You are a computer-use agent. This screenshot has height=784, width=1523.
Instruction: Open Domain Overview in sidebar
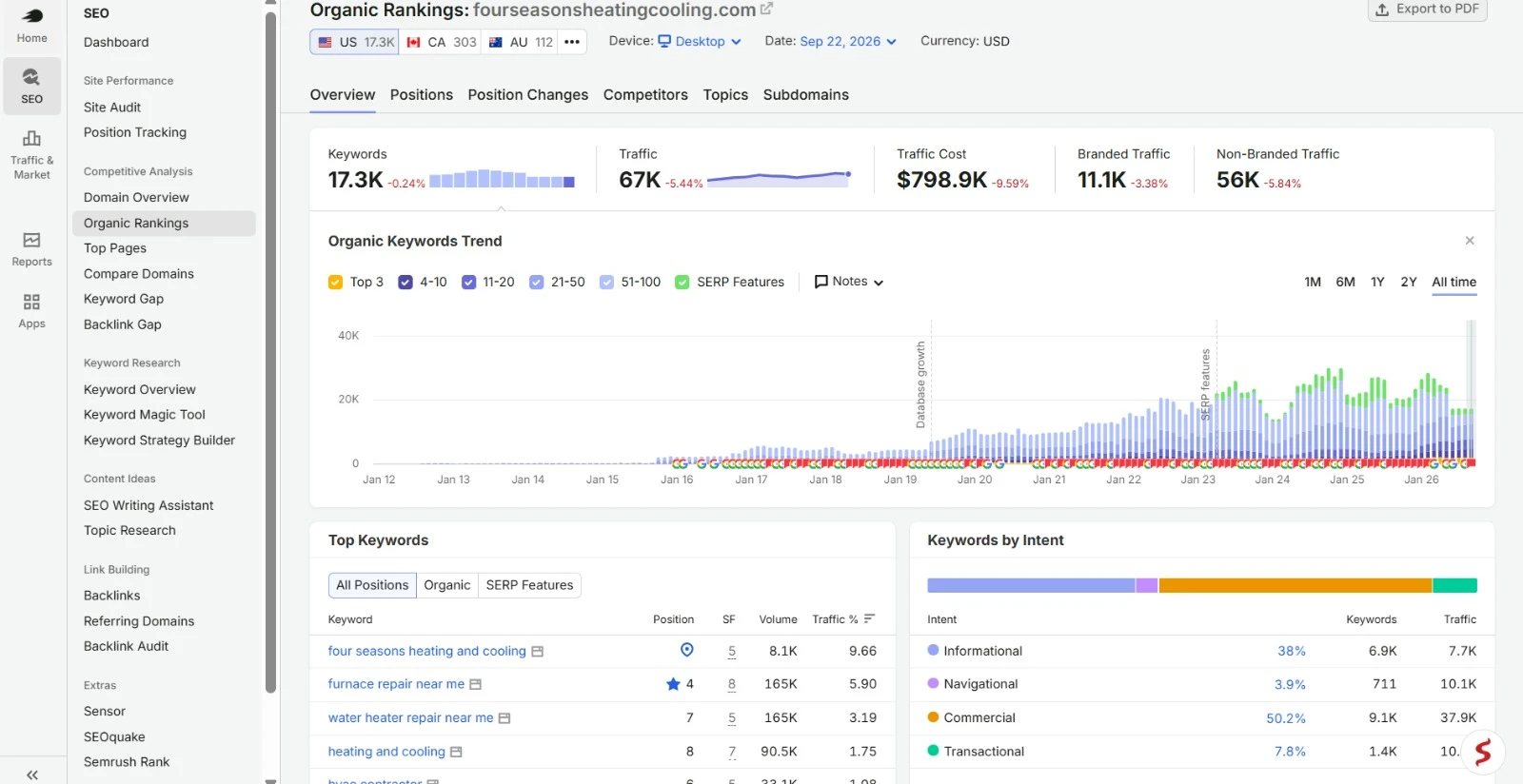coord(136,198)
